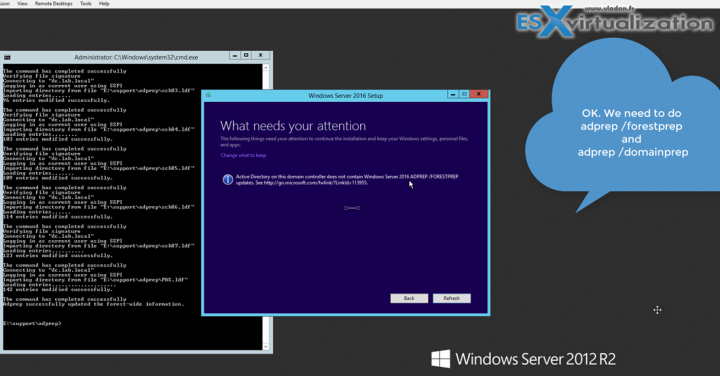The image size is (720, 376).
Task: Click the import line mentioning sch83.ldf
Action: (x=99, y=90)
